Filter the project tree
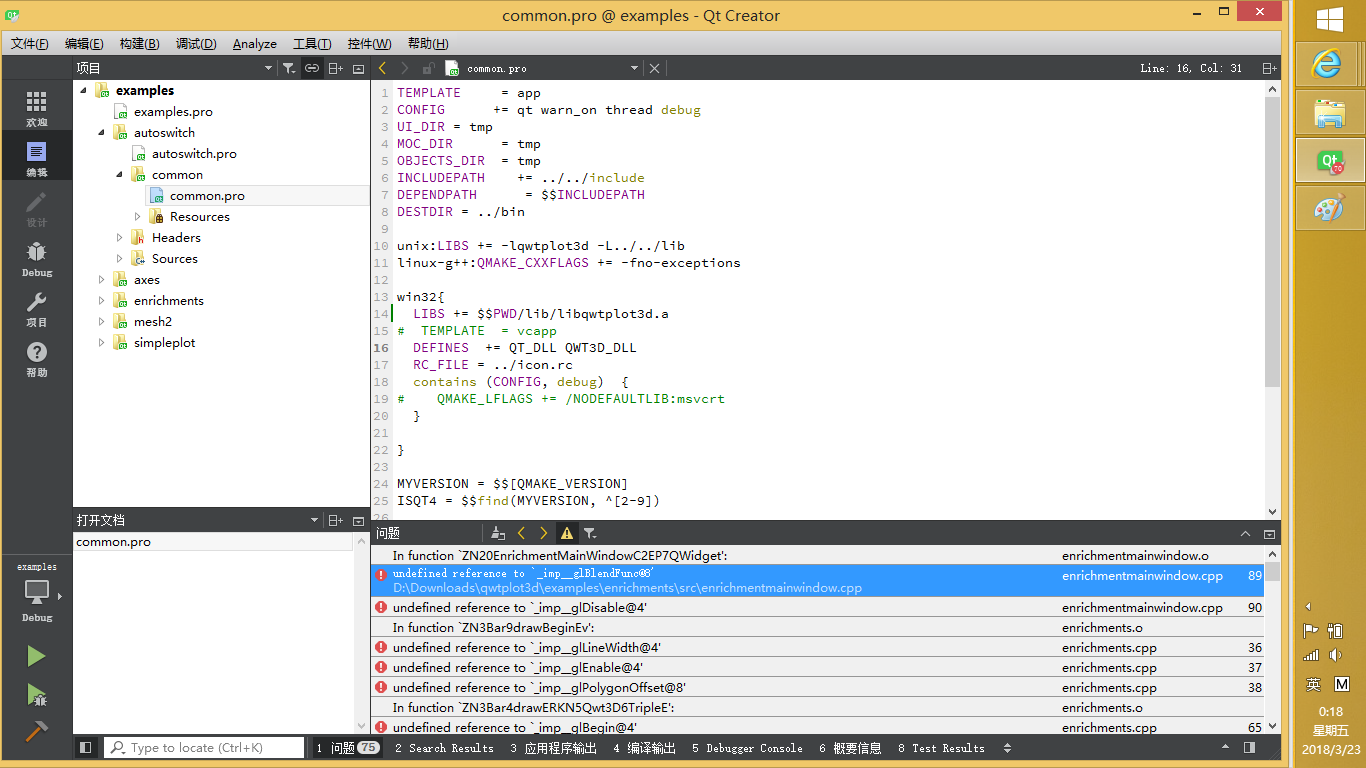Image resolution: width=1366 pixels, height=768 pixels. coord(289,68)
